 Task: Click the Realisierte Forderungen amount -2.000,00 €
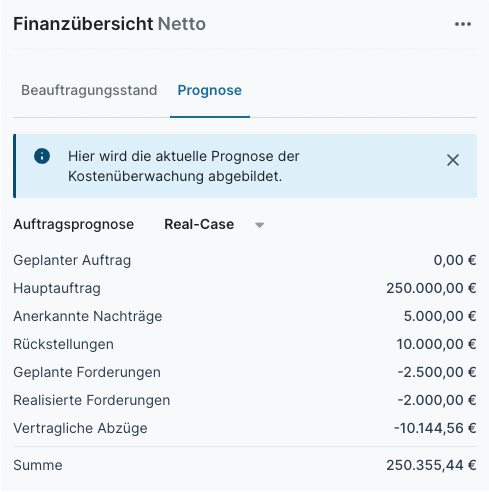[x=437, y=400]
